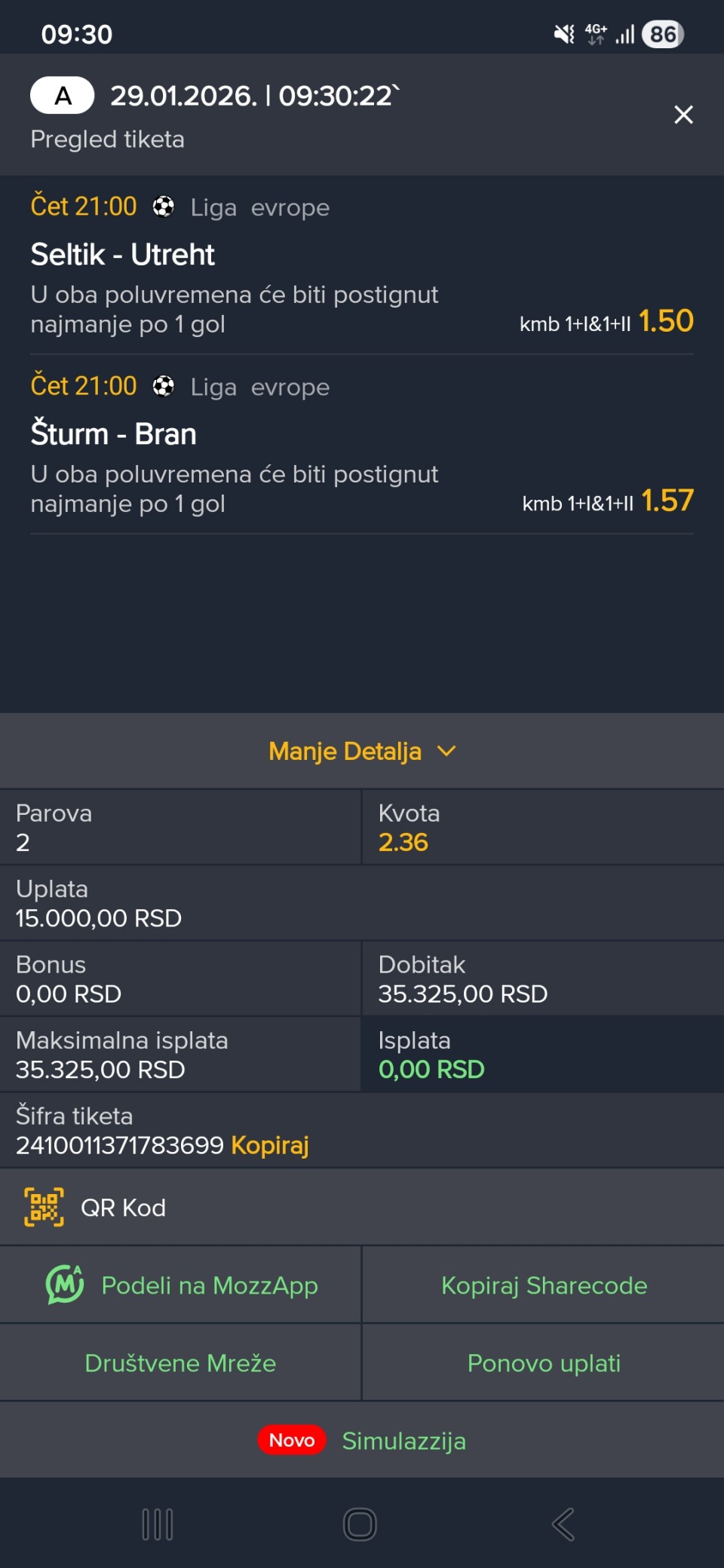Open Društvene Mreže sharing option
Screen dimensions: 724x1568
tap(180, 1363)
